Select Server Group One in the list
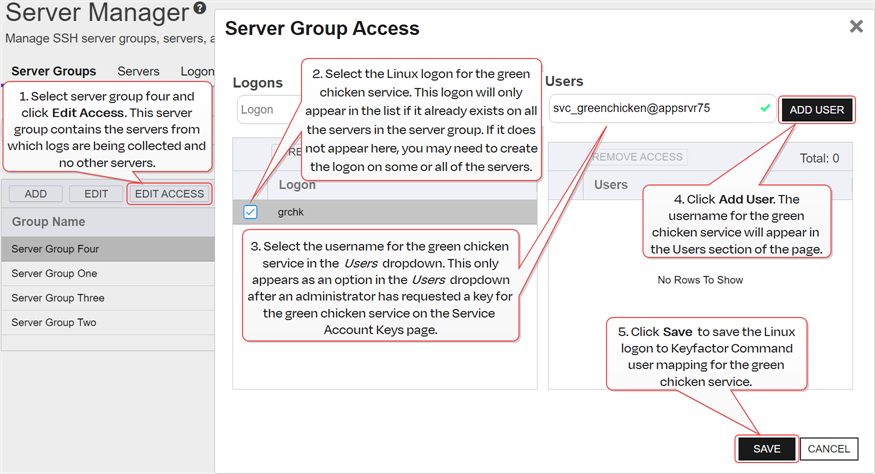 coord(54,273)
